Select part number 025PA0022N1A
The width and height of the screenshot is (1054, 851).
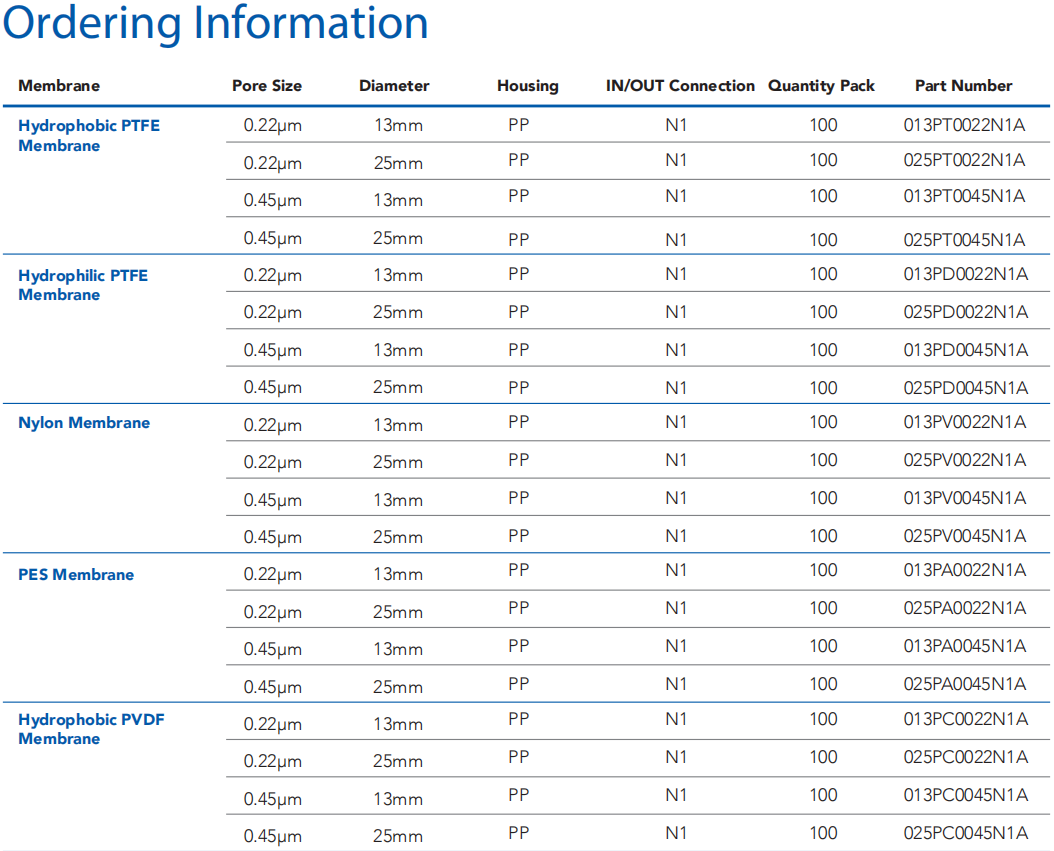pyautogui.click(x=965, y=608)
